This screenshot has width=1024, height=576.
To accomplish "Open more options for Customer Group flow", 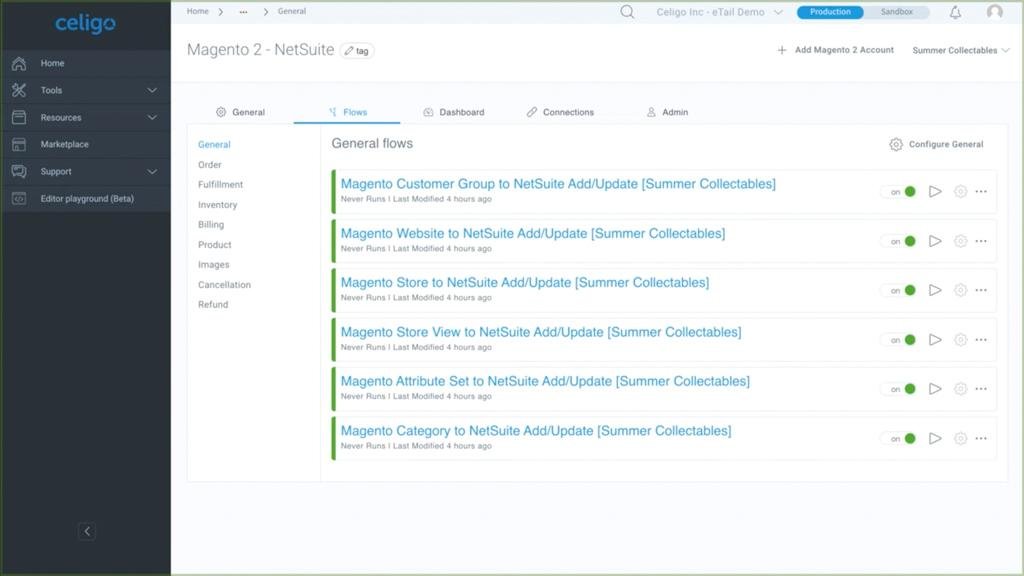I will 981,191.
